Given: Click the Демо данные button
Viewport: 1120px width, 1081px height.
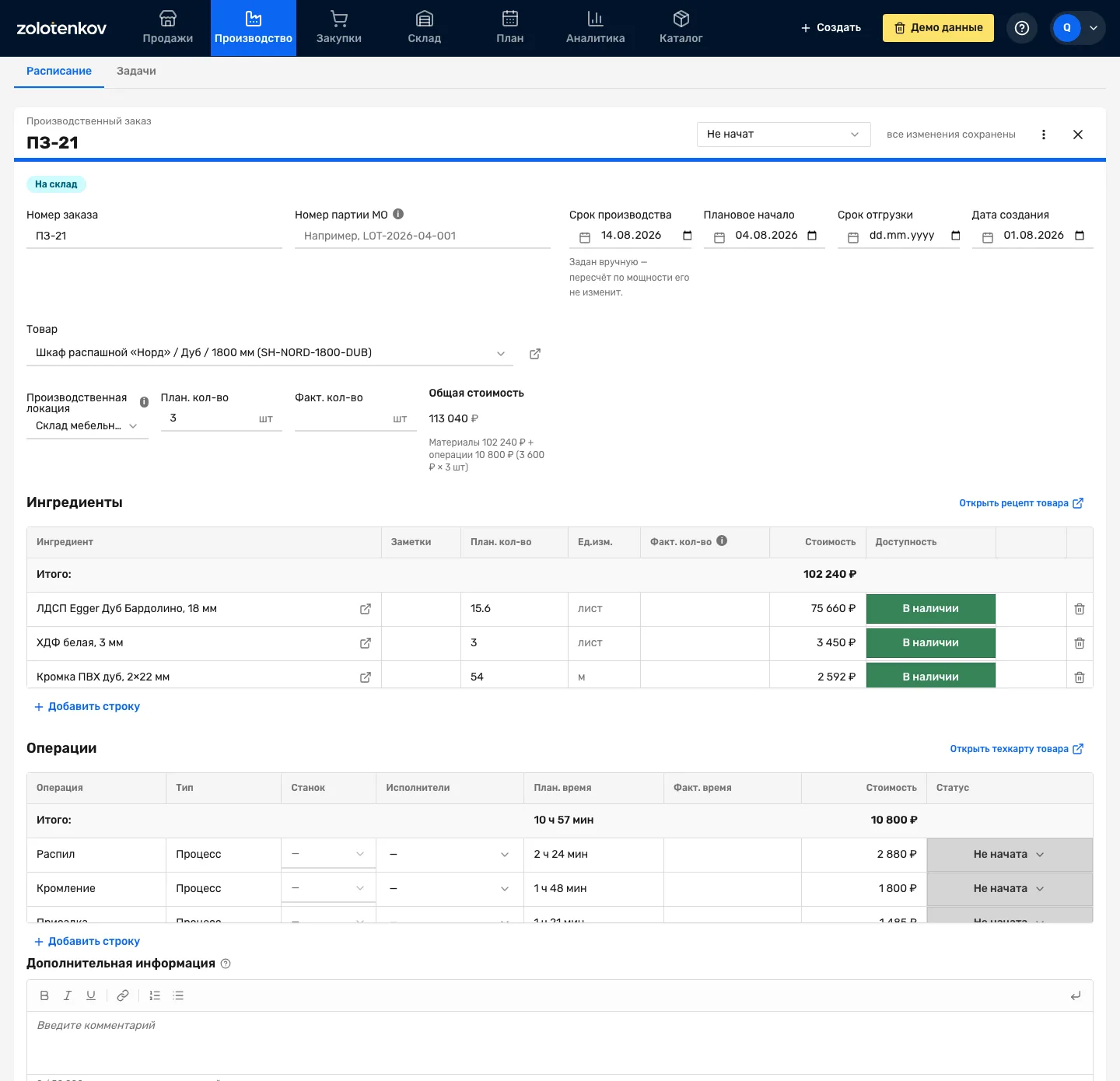Looking at the screenshot, I should coord(938,28).
